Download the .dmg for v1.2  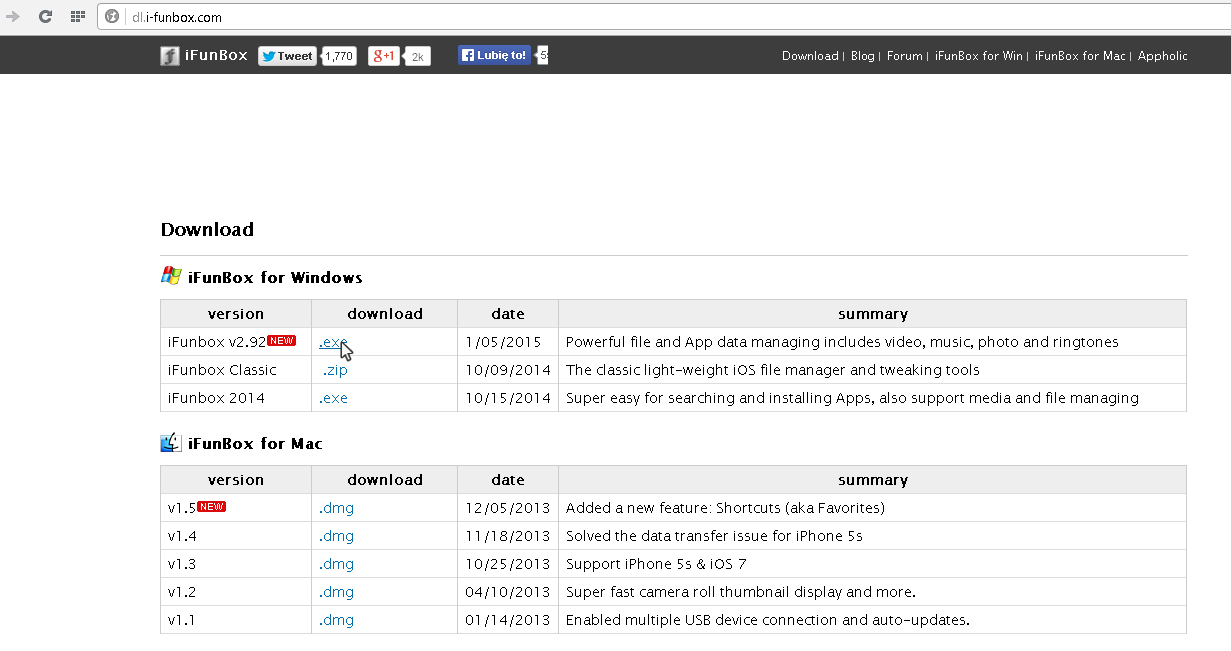tap(336, 592)
